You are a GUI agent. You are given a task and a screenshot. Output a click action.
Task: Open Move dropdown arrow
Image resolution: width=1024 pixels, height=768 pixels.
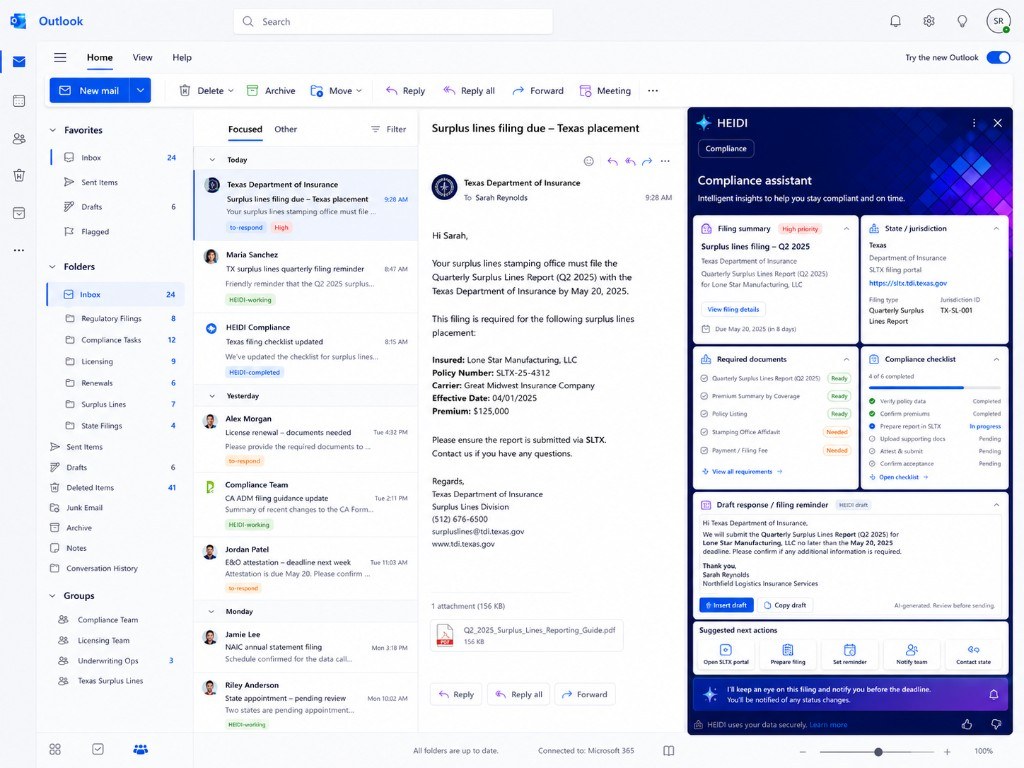tap(359, 91)
